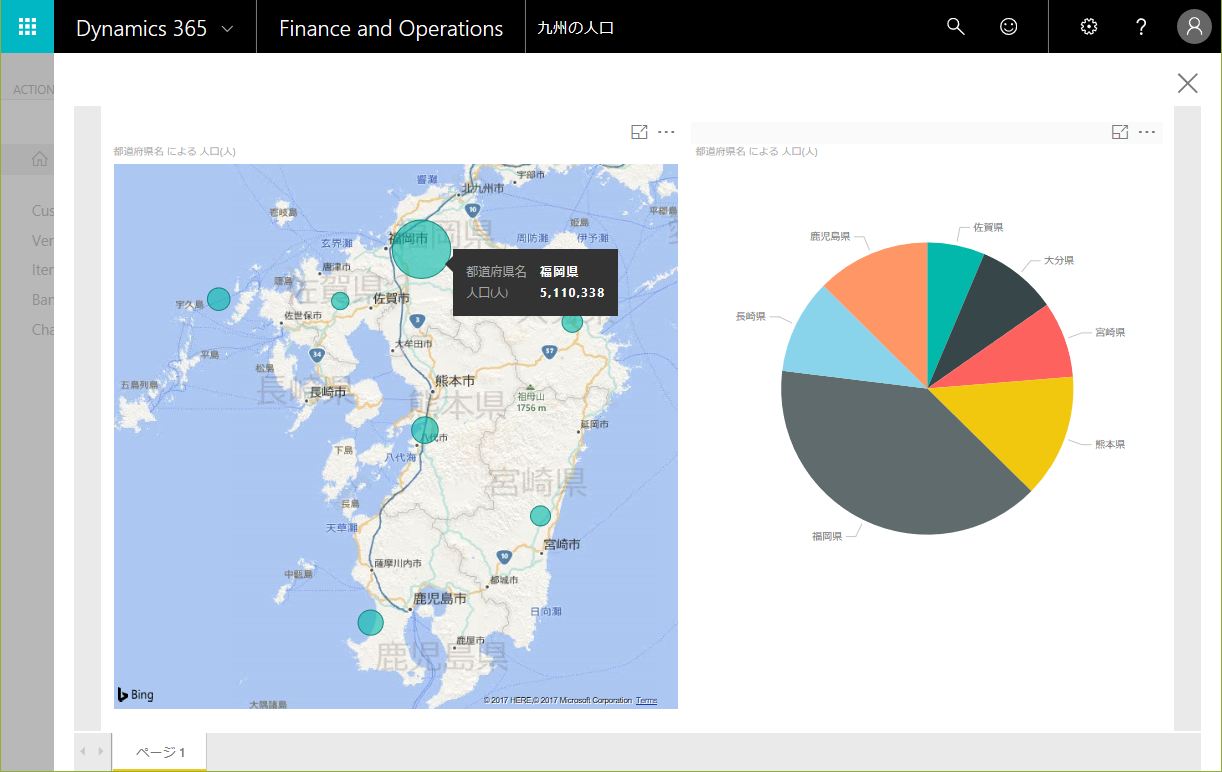The height and width of the screenshot is (772, 1222).
Task: Click the 熊本市 city label on map
Action: point(455,381)
